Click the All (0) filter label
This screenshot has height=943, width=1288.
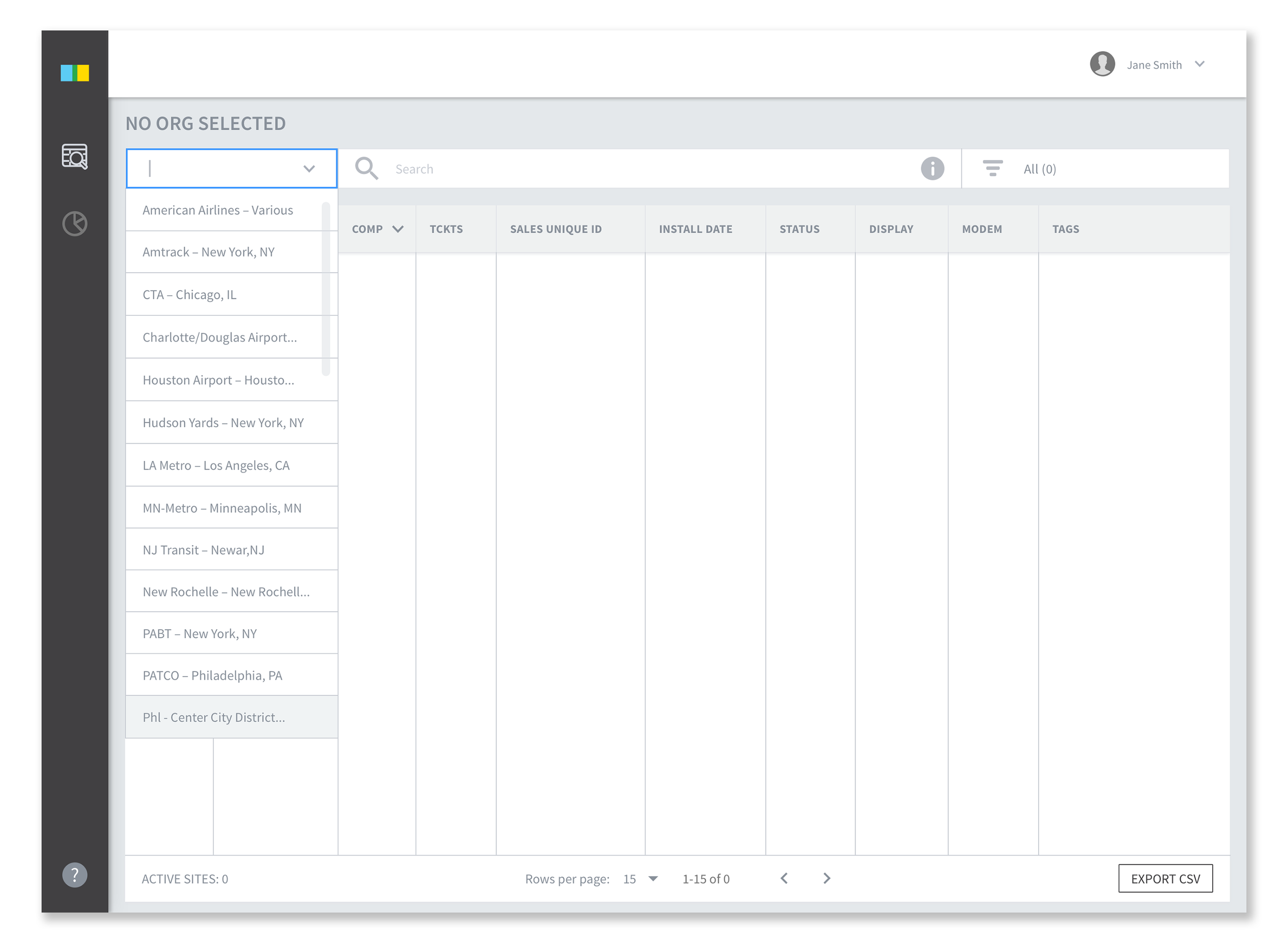[x=1039, y=169]
